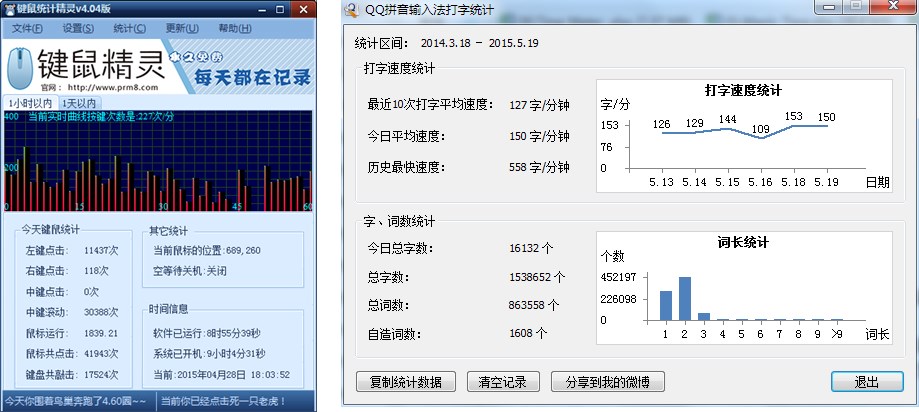
Task: Click the 109 point on speed chart
Action: click(761, 138)
